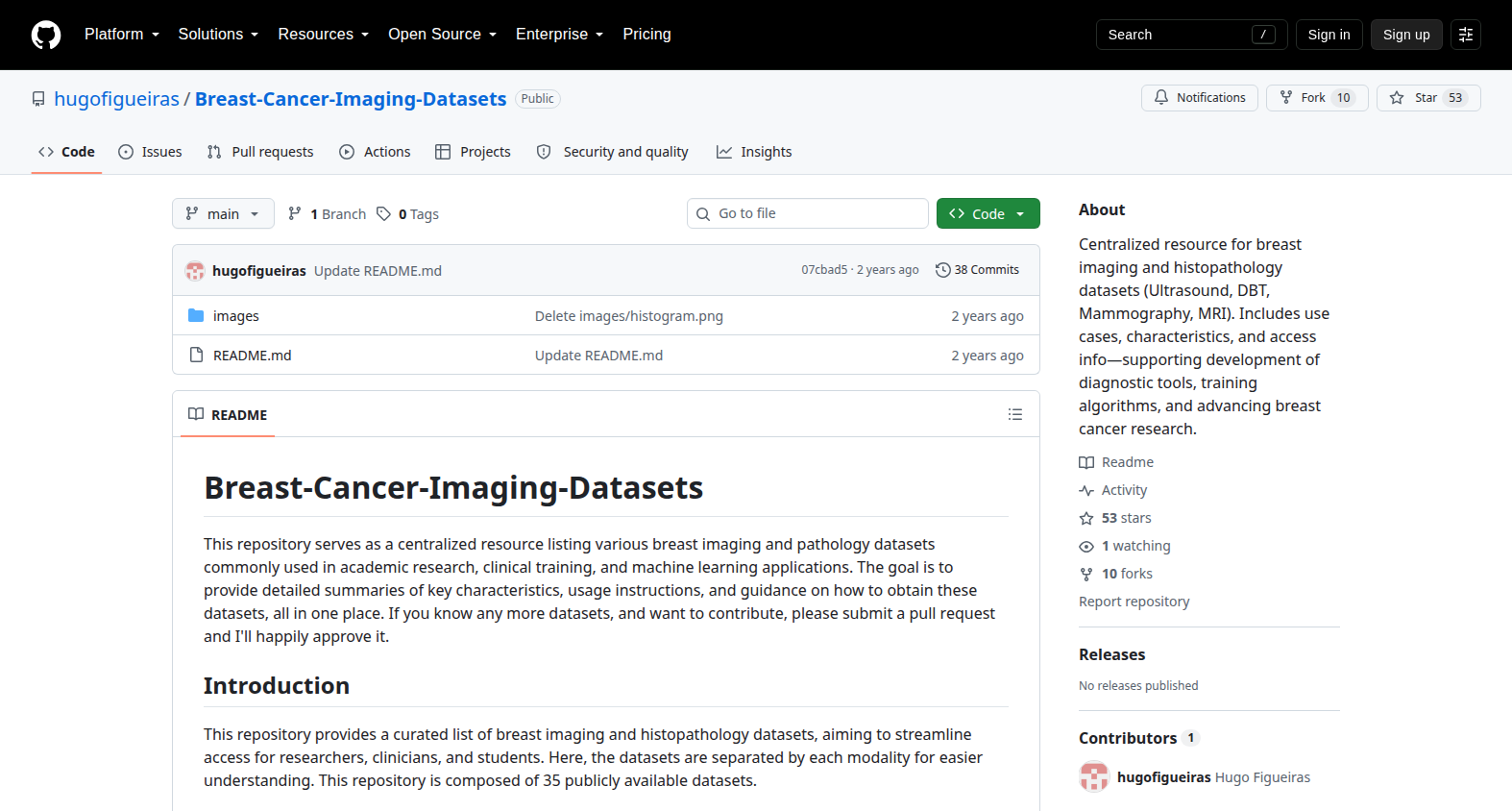Viewport: 1512px width, 811px height.
Task: Click the tag icon next to 0 Tags
Action: point(383,213)
